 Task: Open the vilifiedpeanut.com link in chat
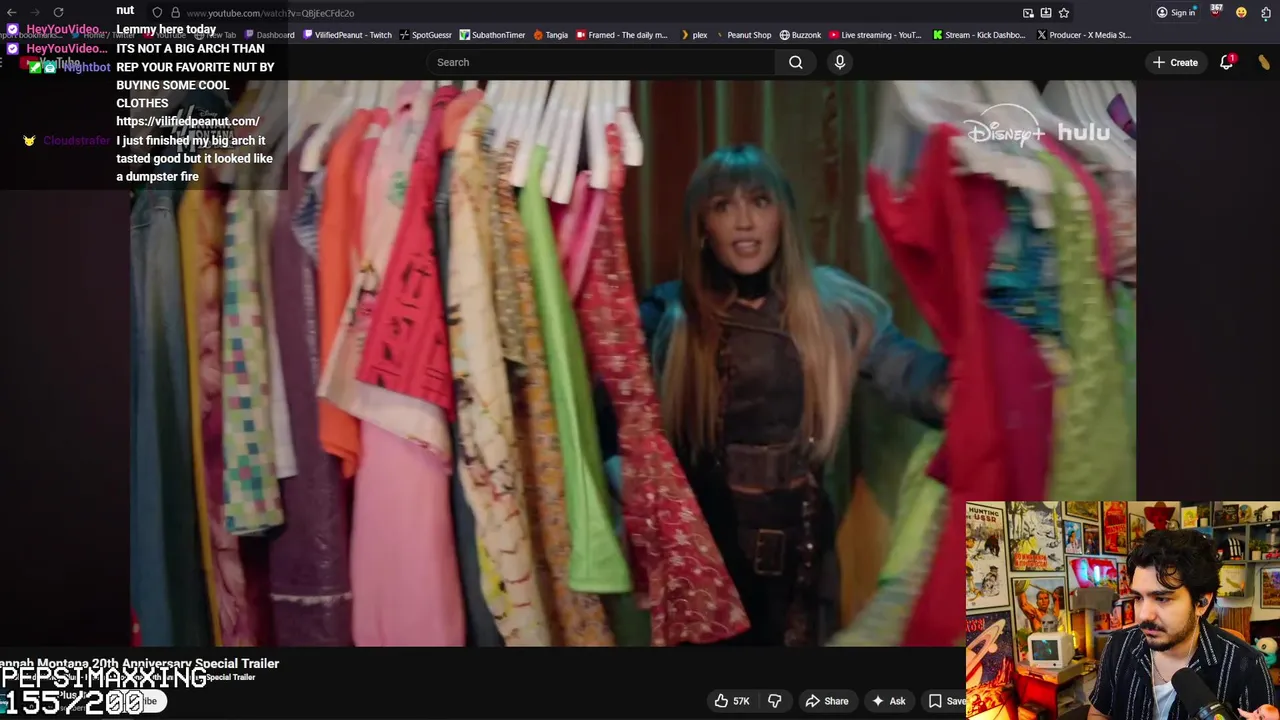(x=188, y=121)
